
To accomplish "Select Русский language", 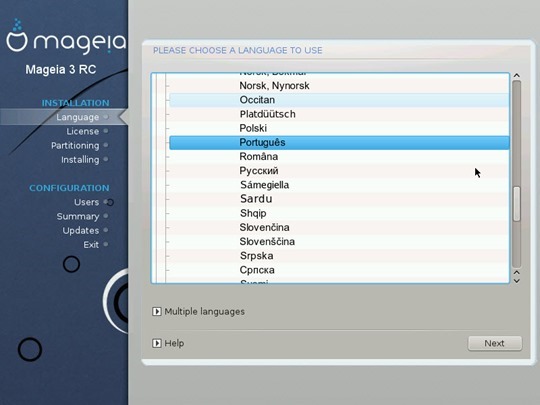I will [x=339, y=171].
